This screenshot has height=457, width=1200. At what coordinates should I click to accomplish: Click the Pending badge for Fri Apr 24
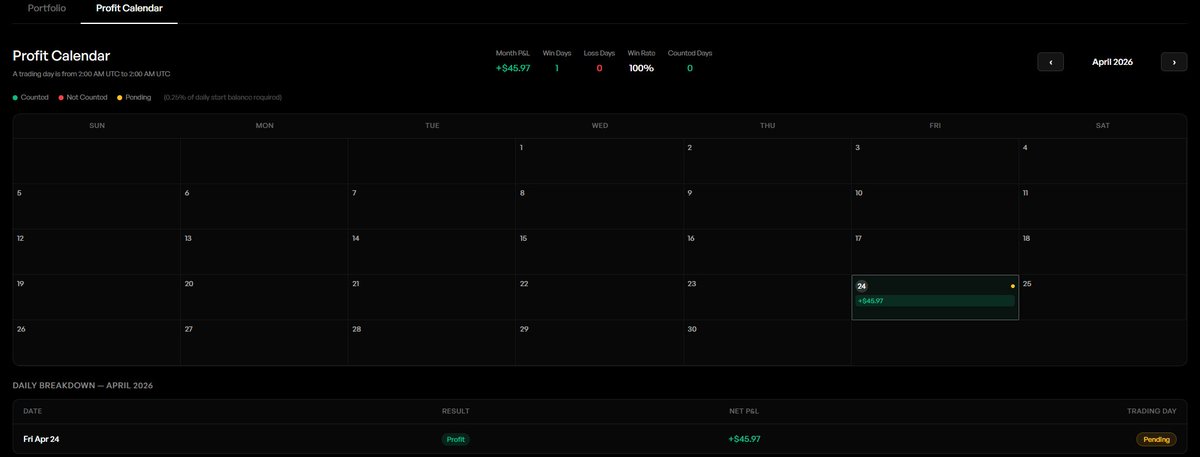[1156, 439]
